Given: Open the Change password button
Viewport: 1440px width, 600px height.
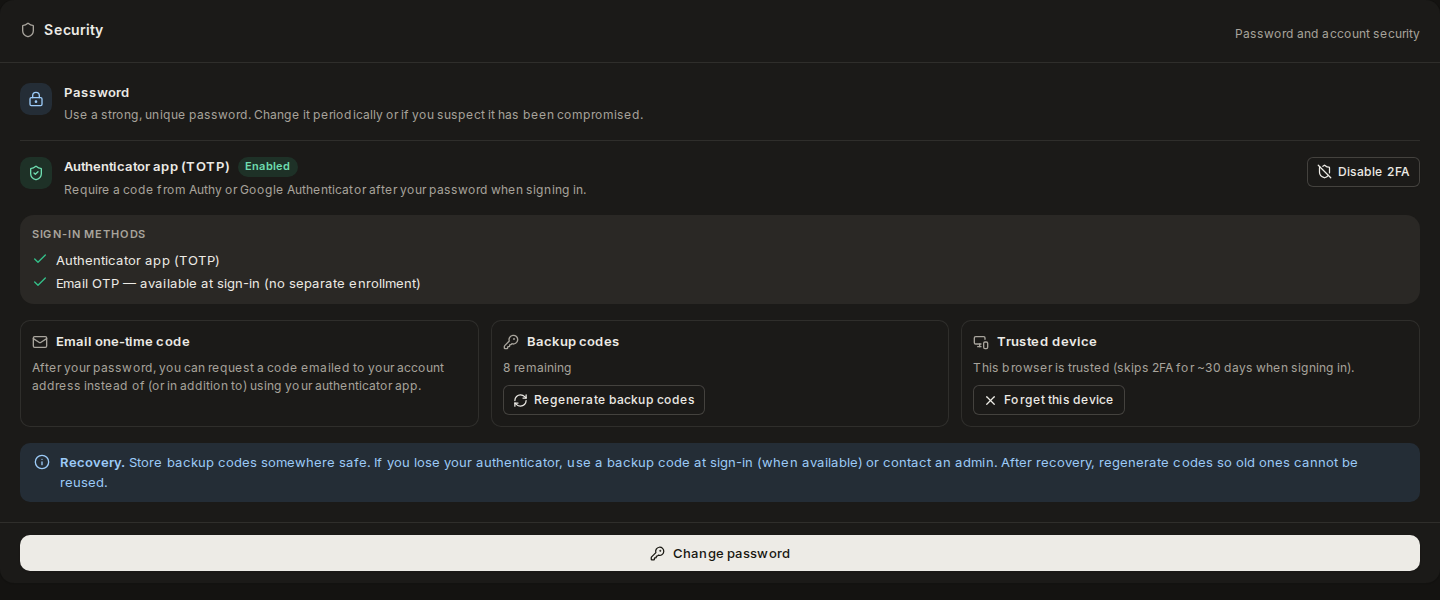Looking at the screenshot, I should click(x=720, y=553).
